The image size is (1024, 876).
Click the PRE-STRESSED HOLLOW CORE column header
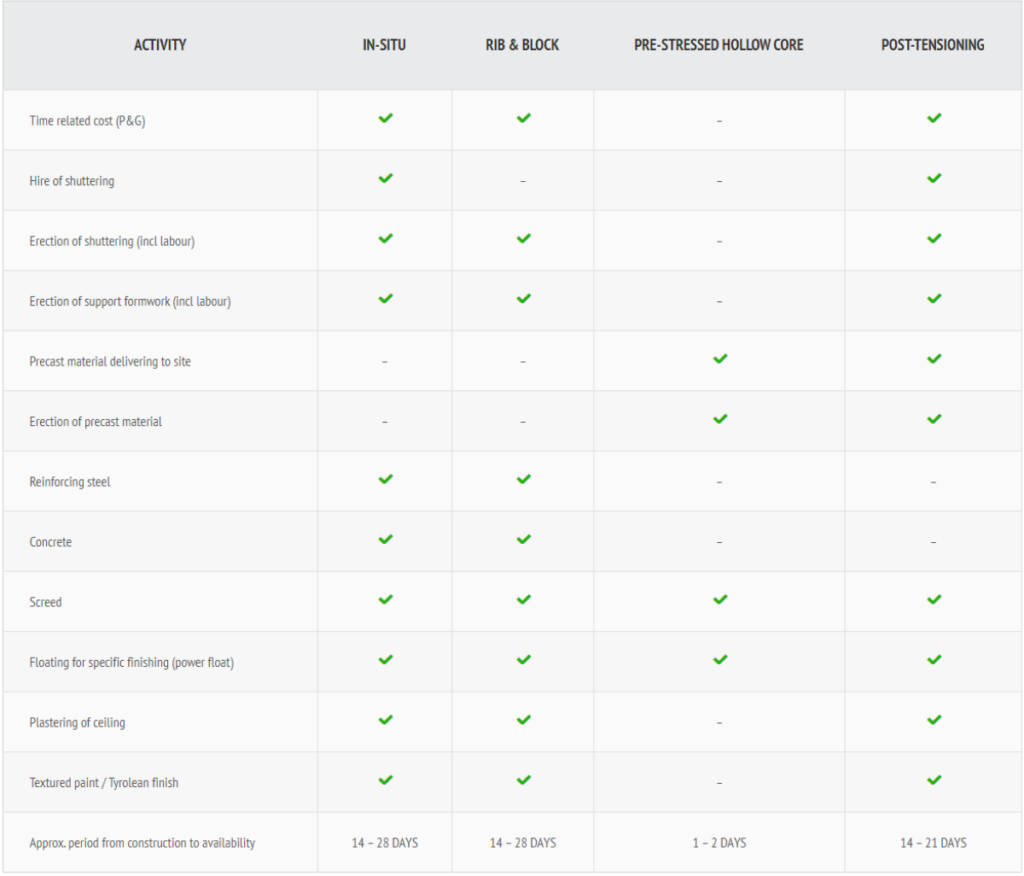(x=718, y=45)
